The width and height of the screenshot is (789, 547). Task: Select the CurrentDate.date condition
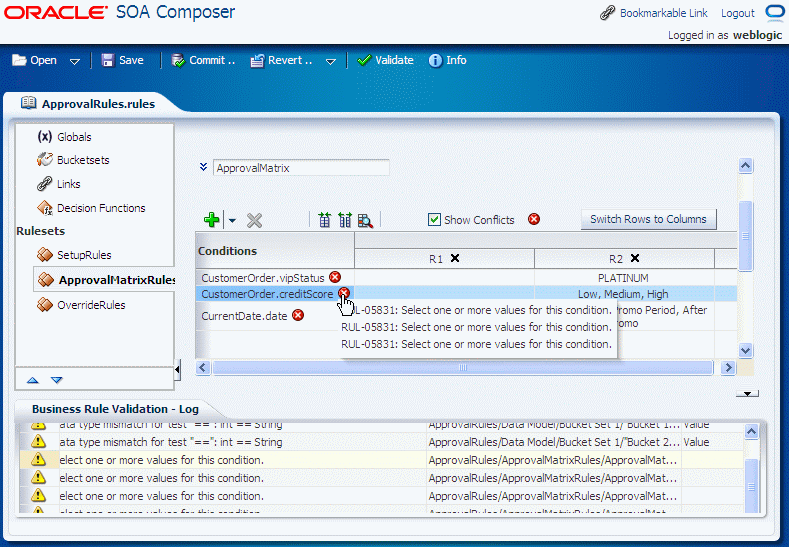tap(244, 316)
